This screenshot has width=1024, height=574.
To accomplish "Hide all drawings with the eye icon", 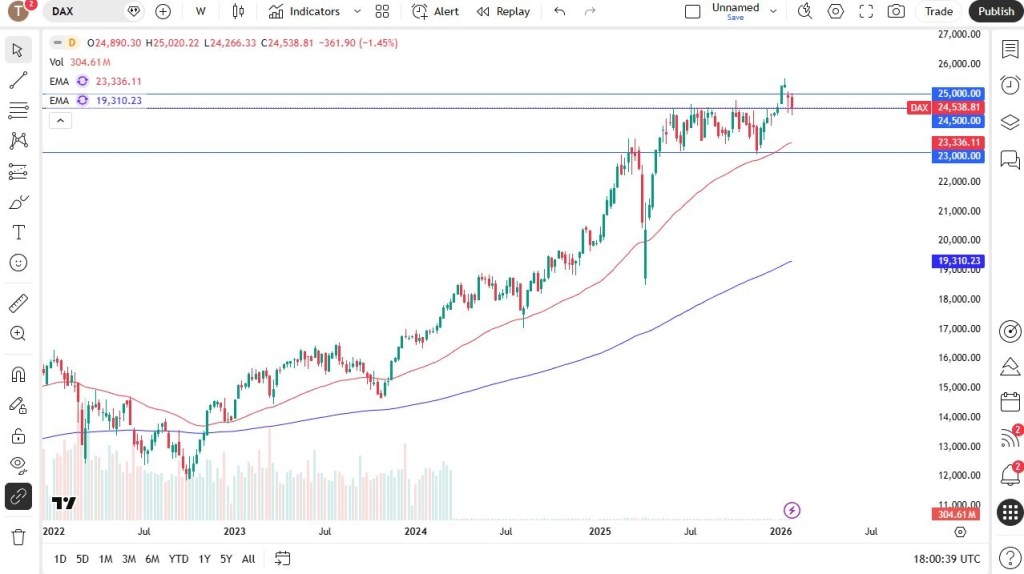I will pyautogui.click(x=18, y=464).
